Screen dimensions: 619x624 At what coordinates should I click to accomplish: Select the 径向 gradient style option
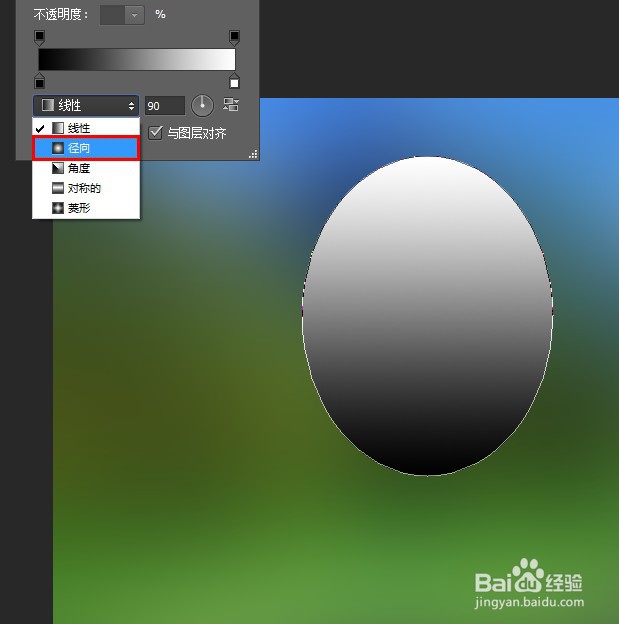point(86,148)
